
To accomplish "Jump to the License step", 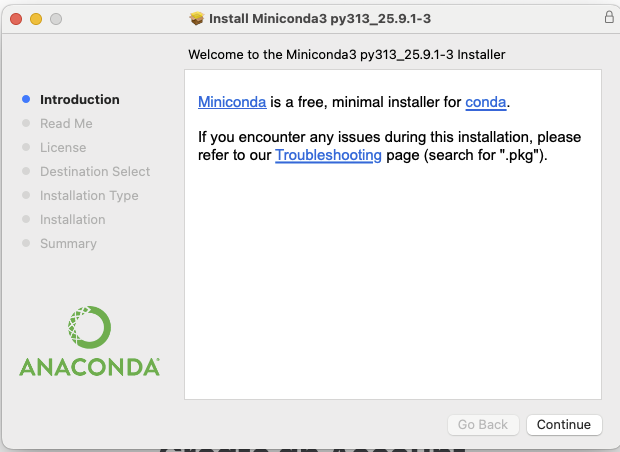I will pyautogui.click(x=63, y=147).
